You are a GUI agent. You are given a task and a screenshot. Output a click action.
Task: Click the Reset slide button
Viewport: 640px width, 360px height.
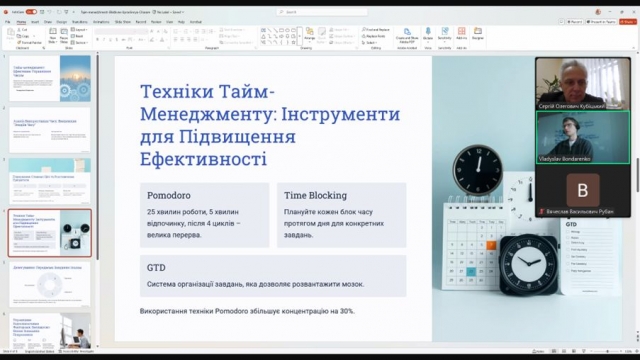coord(78,36)
